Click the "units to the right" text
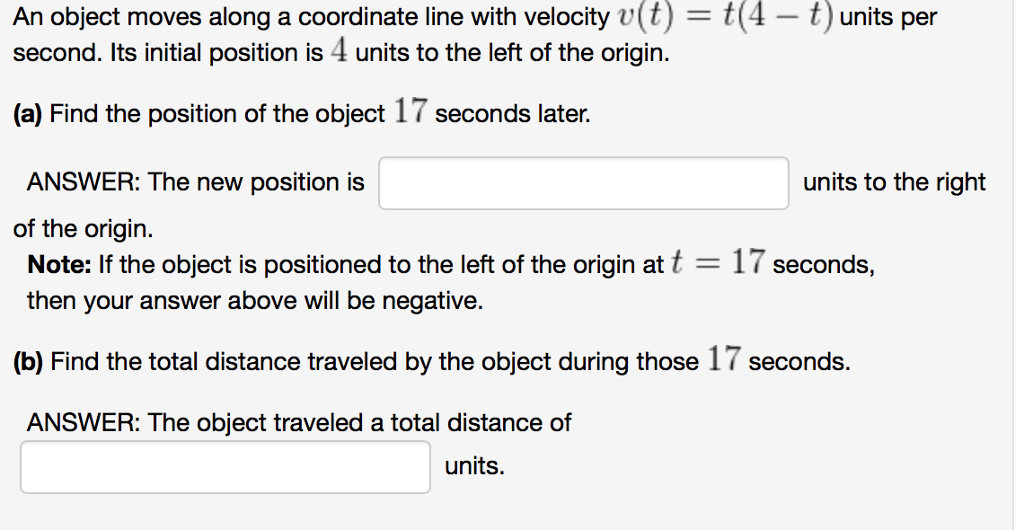 tap(894, 182)
